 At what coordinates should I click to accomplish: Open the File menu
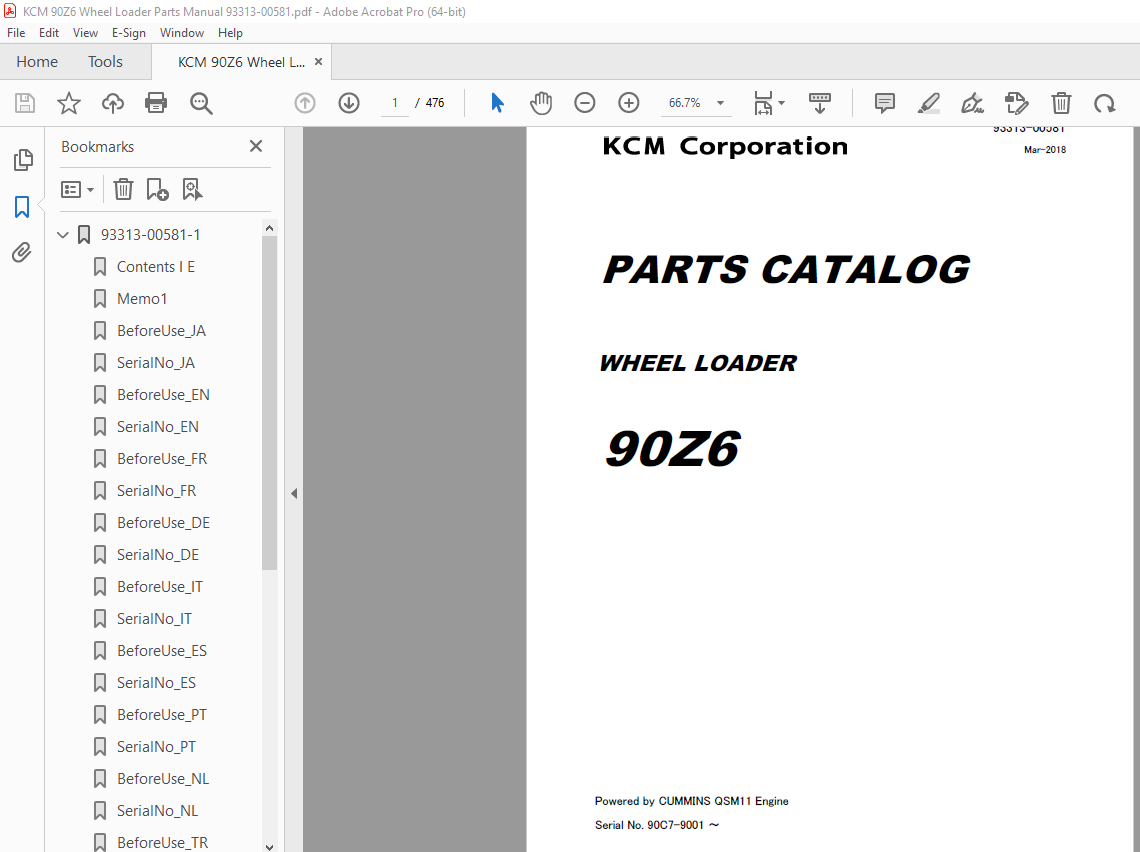point(16,33)
